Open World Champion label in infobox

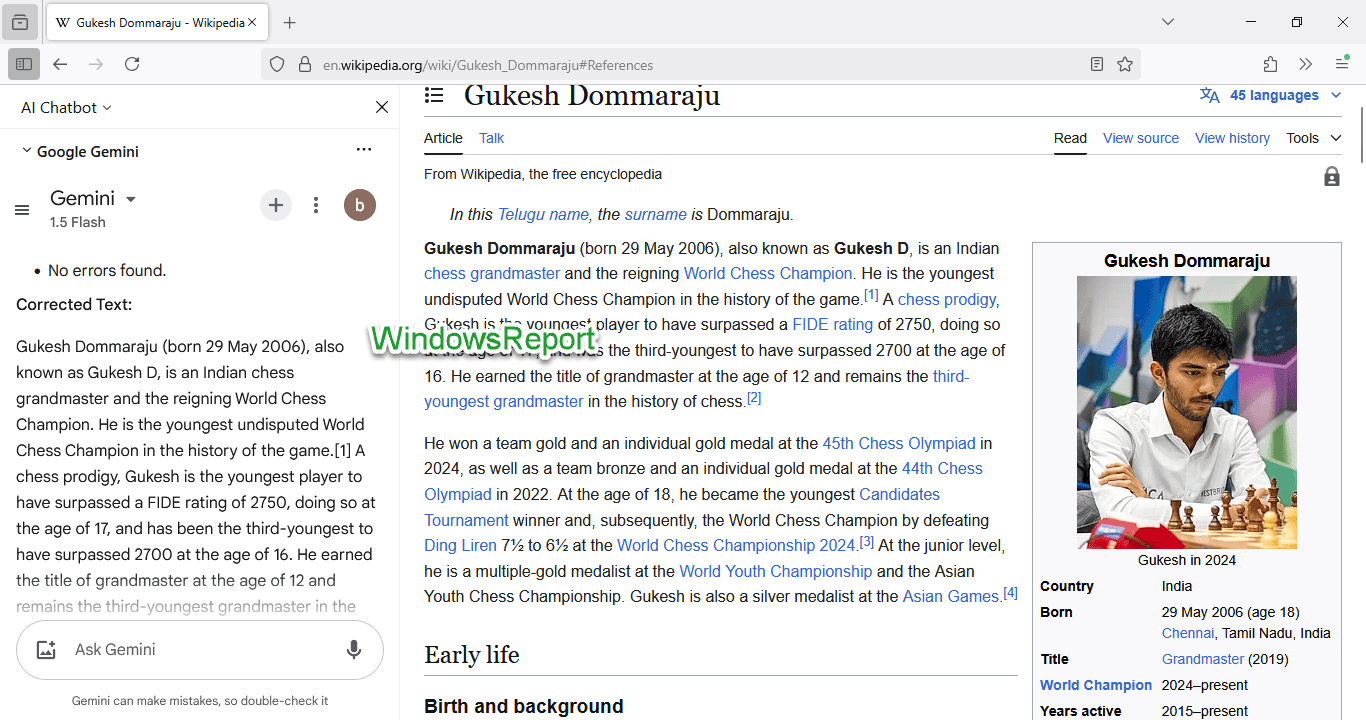click(1096, 685)
